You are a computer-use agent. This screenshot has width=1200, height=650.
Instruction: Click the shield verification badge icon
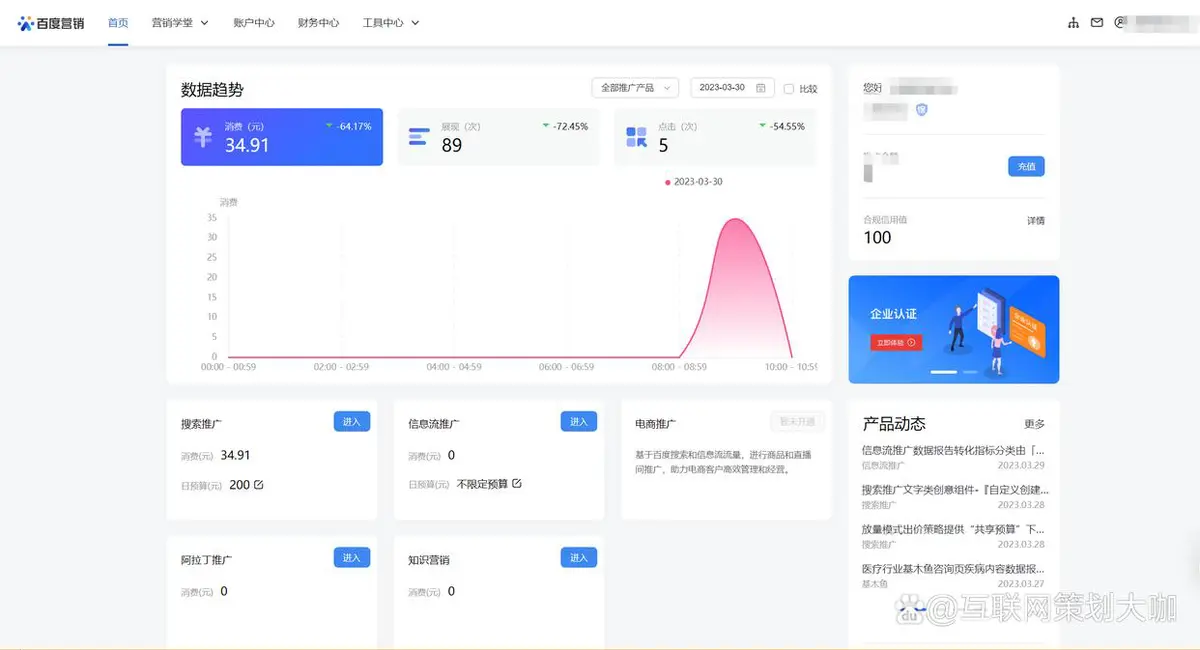pyautogui.click(x=921, y=109)
